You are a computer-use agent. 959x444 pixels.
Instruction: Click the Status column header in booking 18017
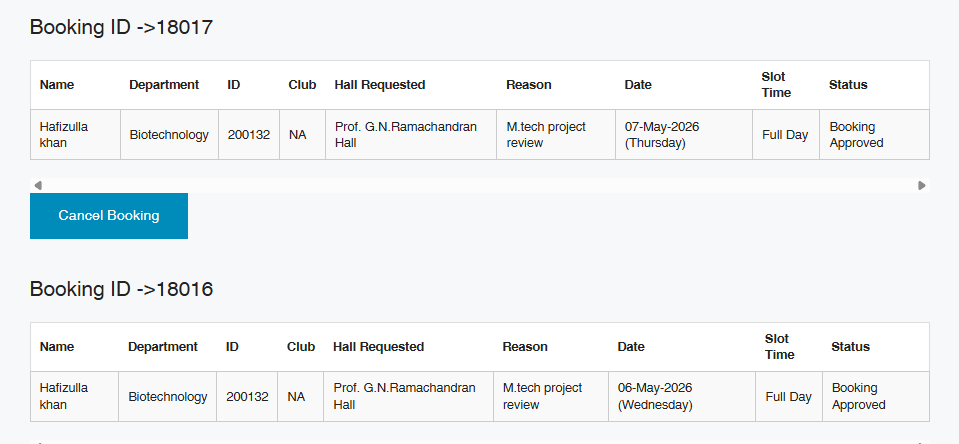(x=848, y=85)
